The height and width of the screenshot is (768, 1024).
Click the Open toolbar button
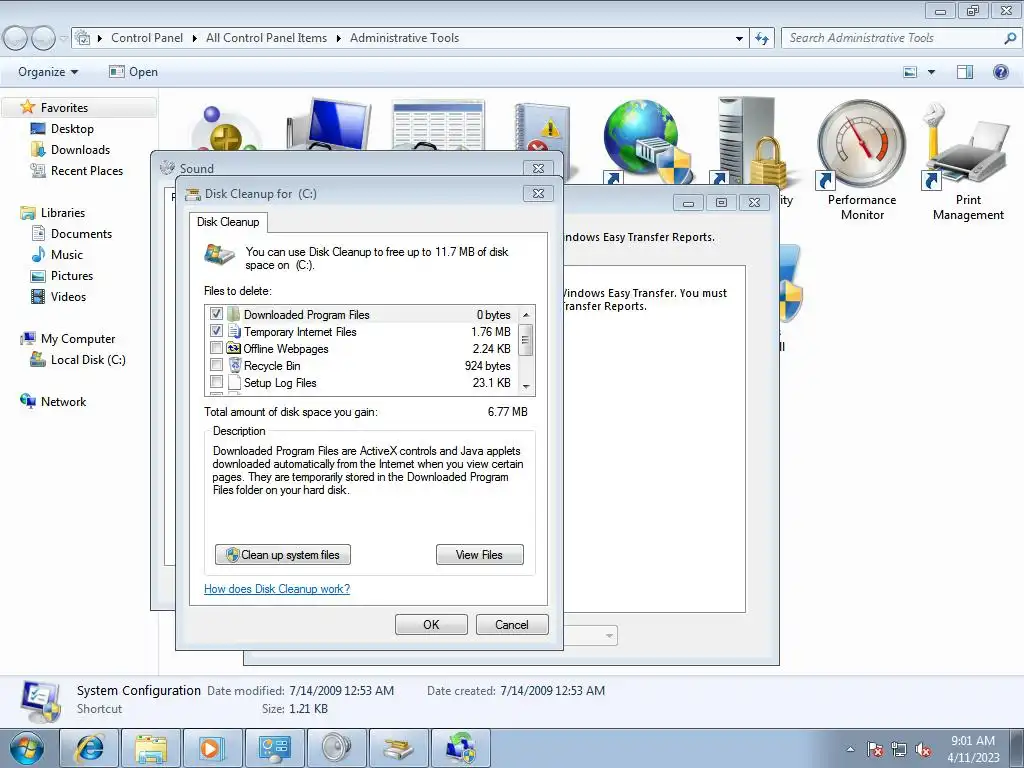pos(133,72)
